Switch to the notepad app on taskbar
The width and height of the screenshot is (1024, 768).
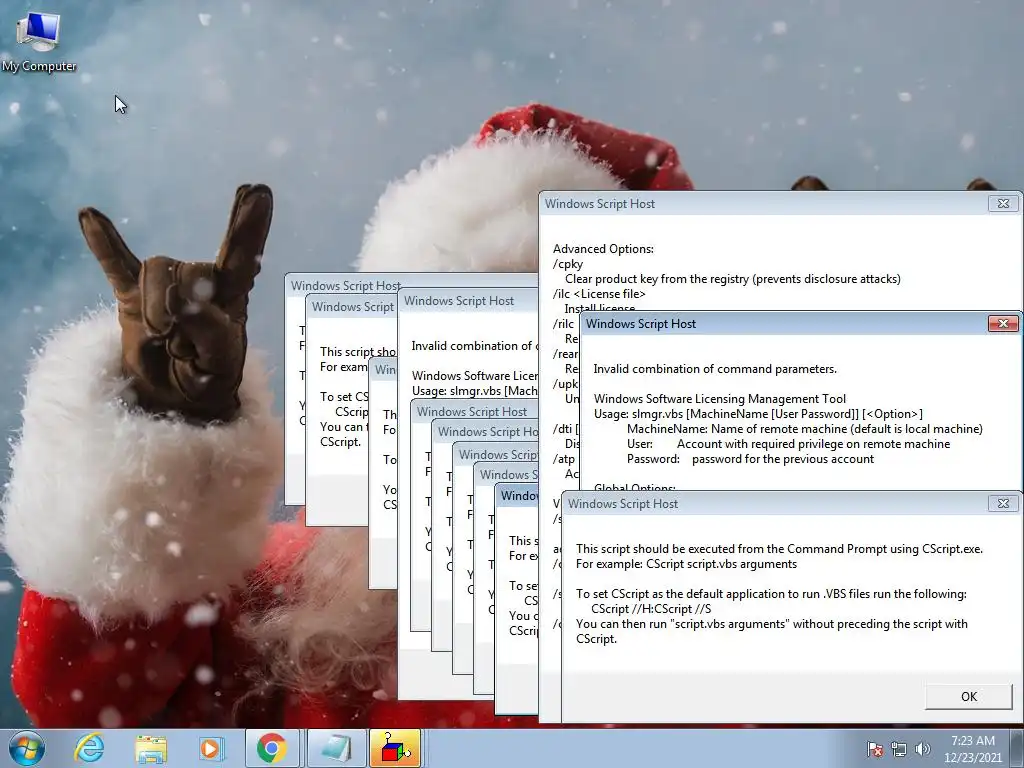click(335, 748)
